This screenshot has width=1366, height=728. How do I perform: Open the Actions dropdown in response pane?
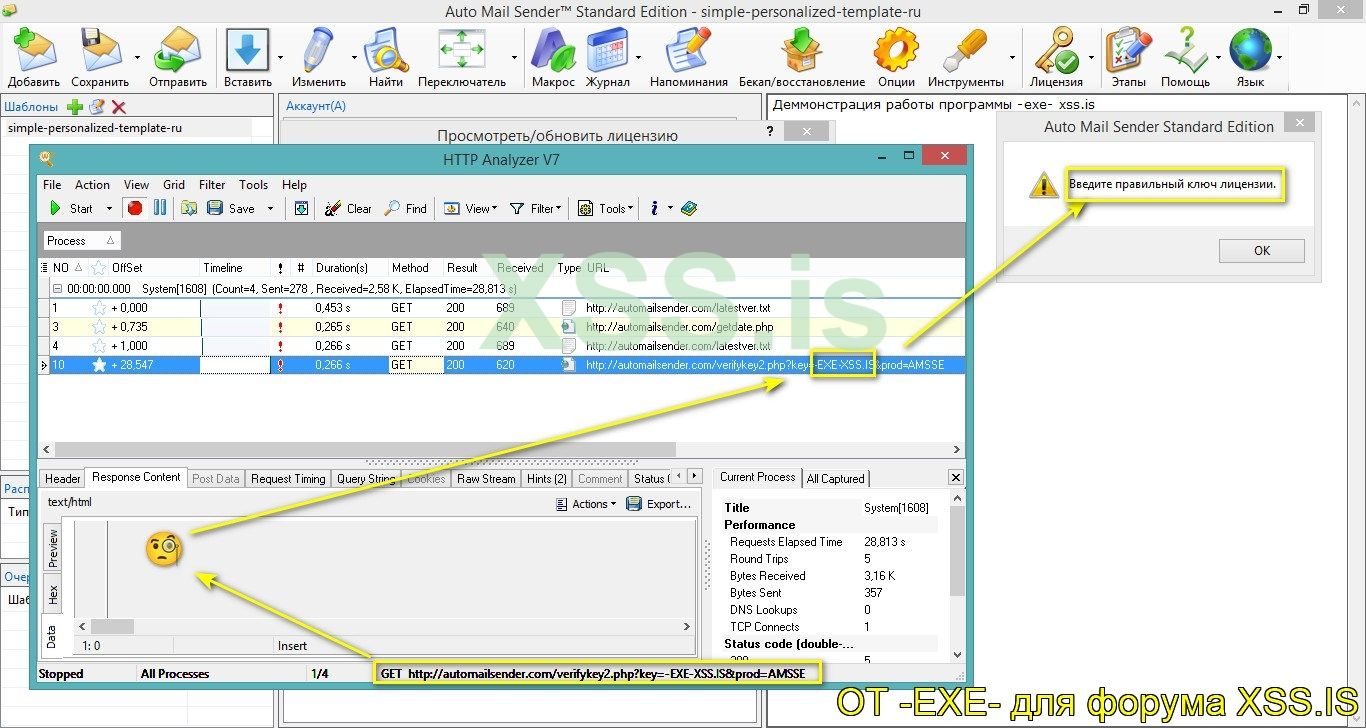tap(587, 504)
